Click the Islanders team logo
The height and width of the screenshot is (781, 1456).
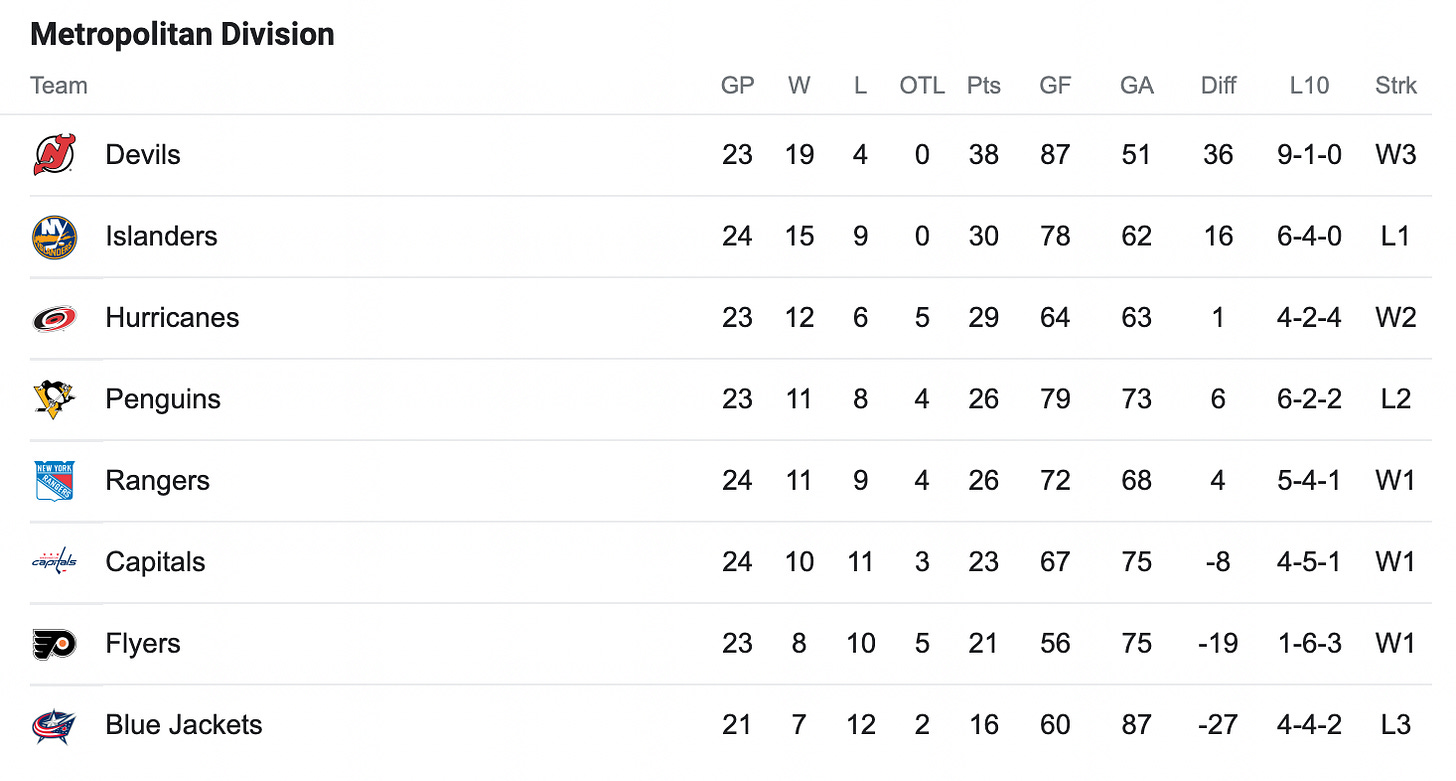54,237
